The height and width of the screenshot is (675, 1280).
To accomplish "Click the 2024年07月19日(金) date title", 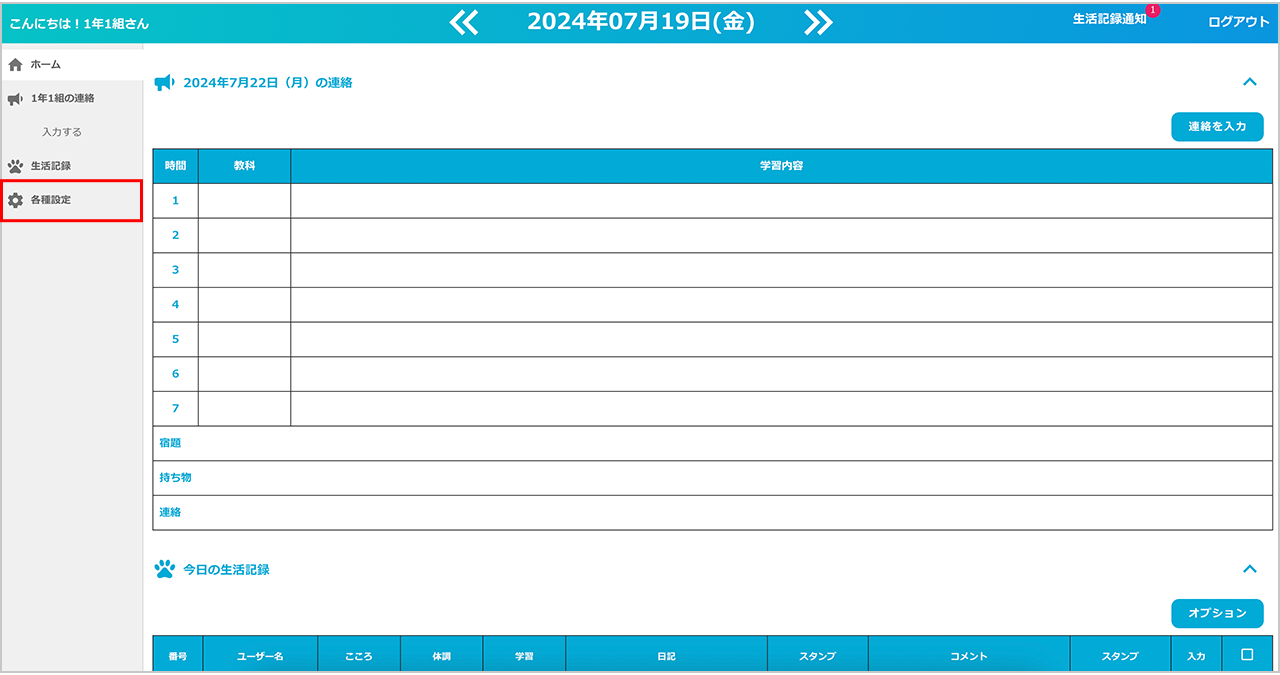I will [641, 22].
